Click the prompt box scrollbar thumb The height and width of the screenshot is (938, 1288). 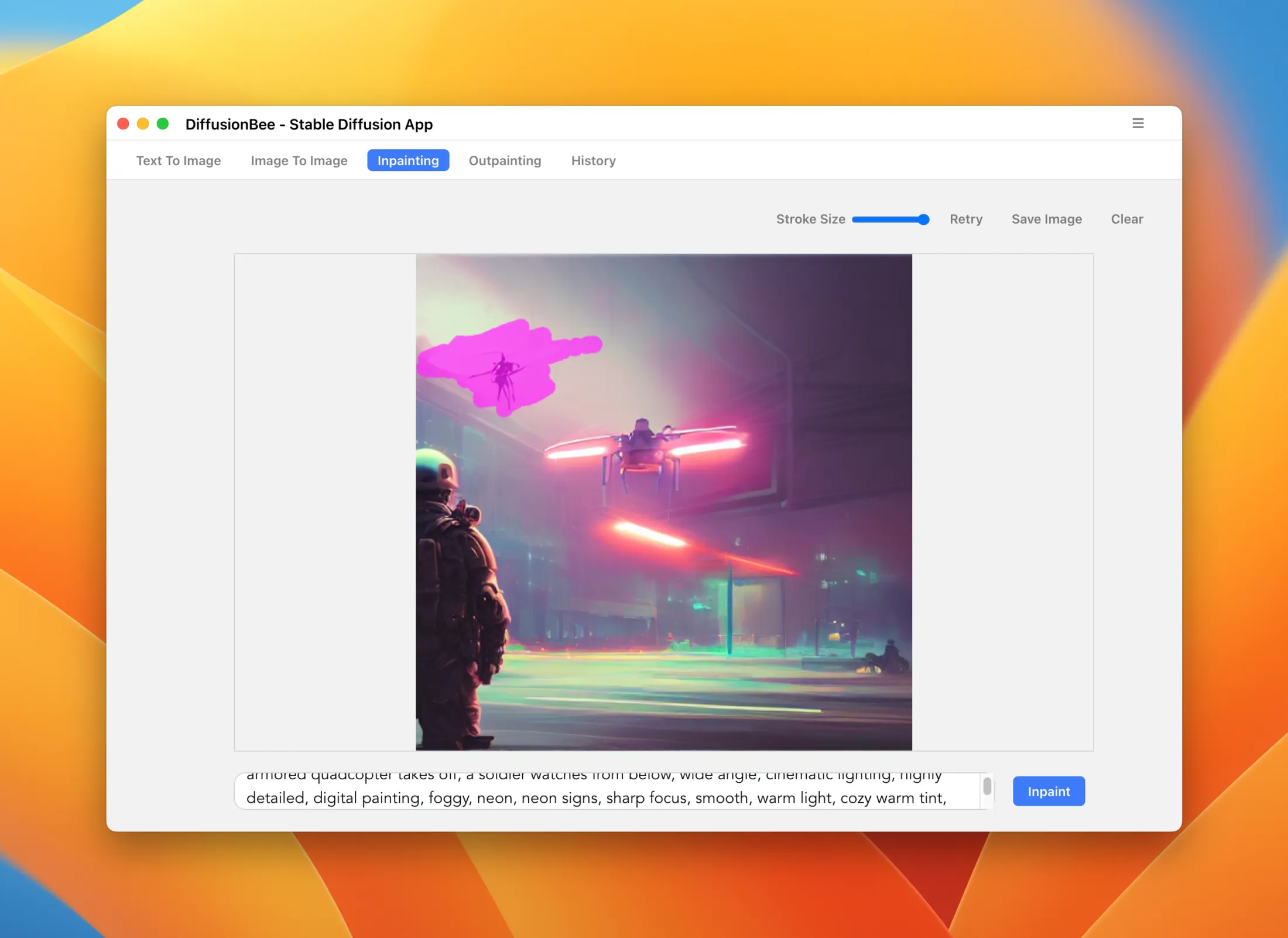tap(987, 786)
